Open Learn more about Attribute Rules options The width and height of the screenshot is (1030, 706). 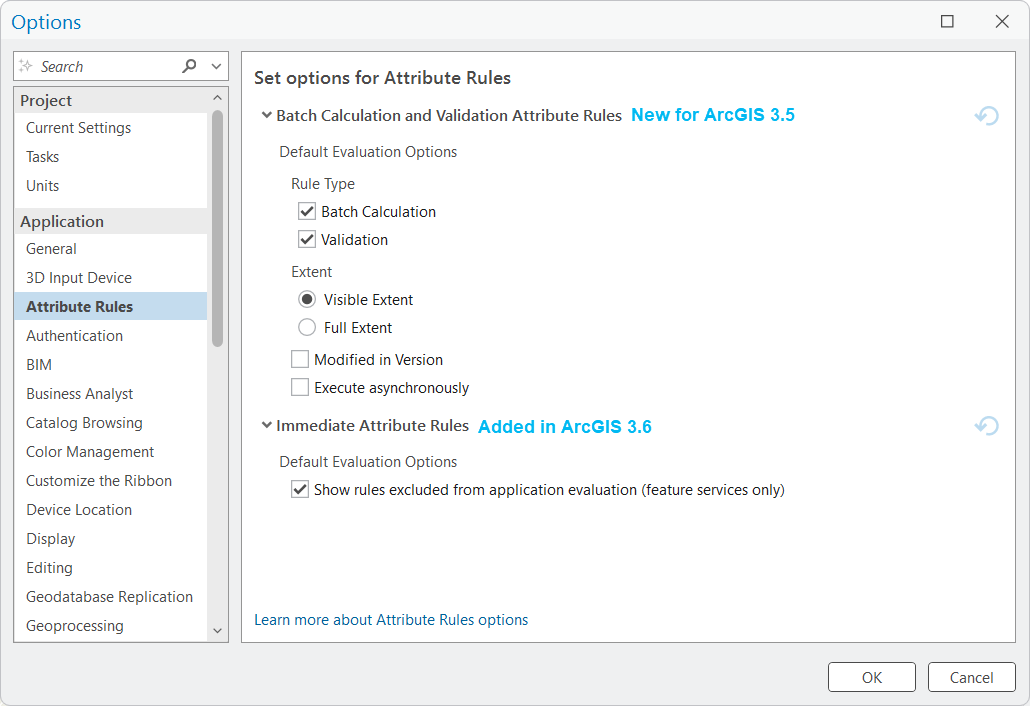tap(391, 619)
